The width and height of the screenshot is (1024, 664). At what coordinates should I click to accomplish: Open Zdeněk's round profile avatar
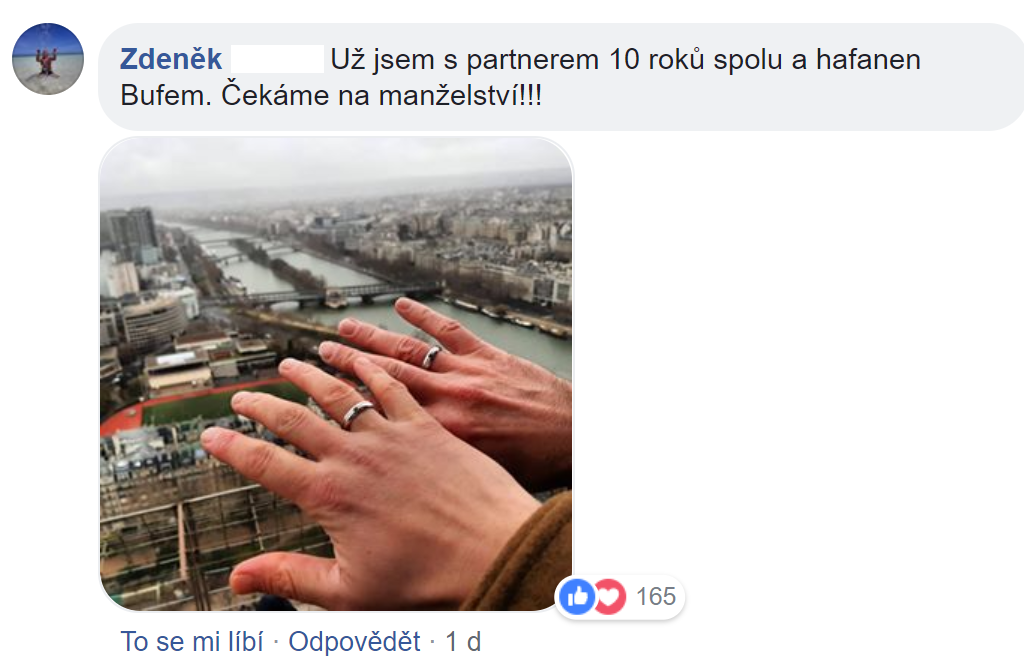pos(48,59)
